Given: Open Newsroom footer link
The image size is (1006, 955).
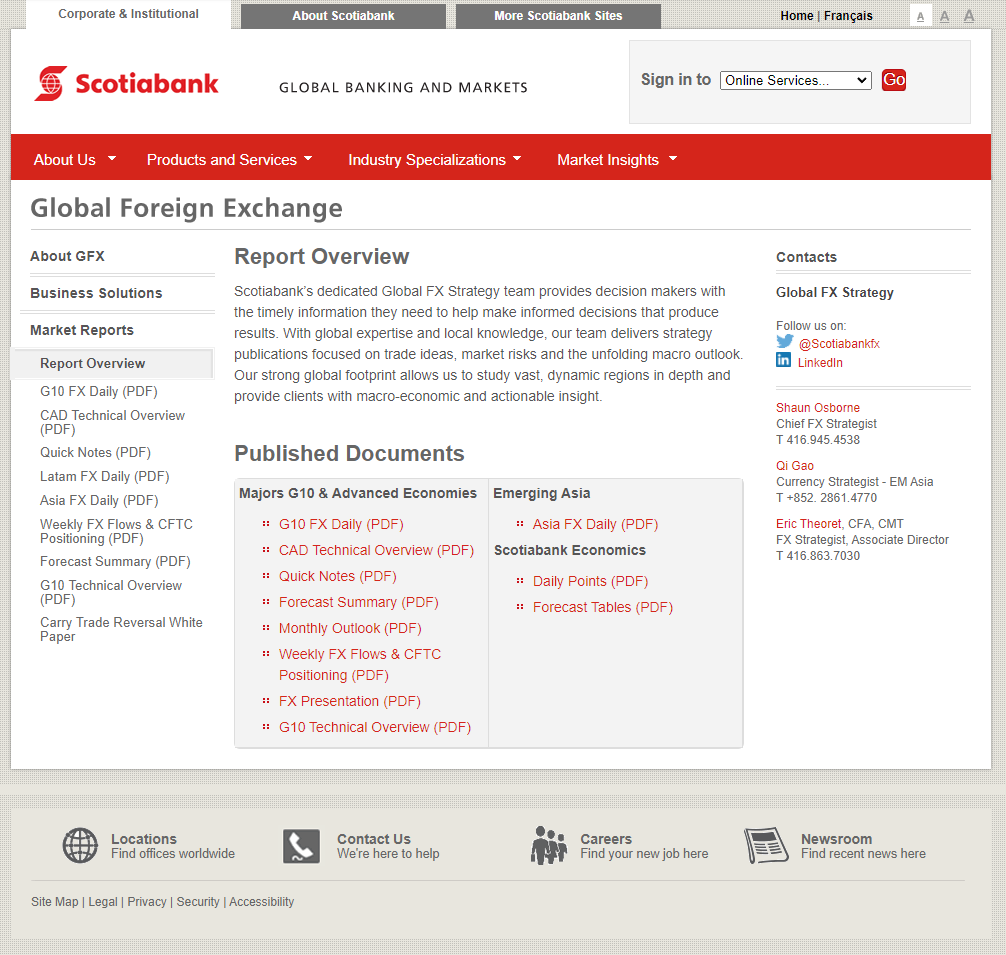Looking at the screenshot, I should pos(836,839).
